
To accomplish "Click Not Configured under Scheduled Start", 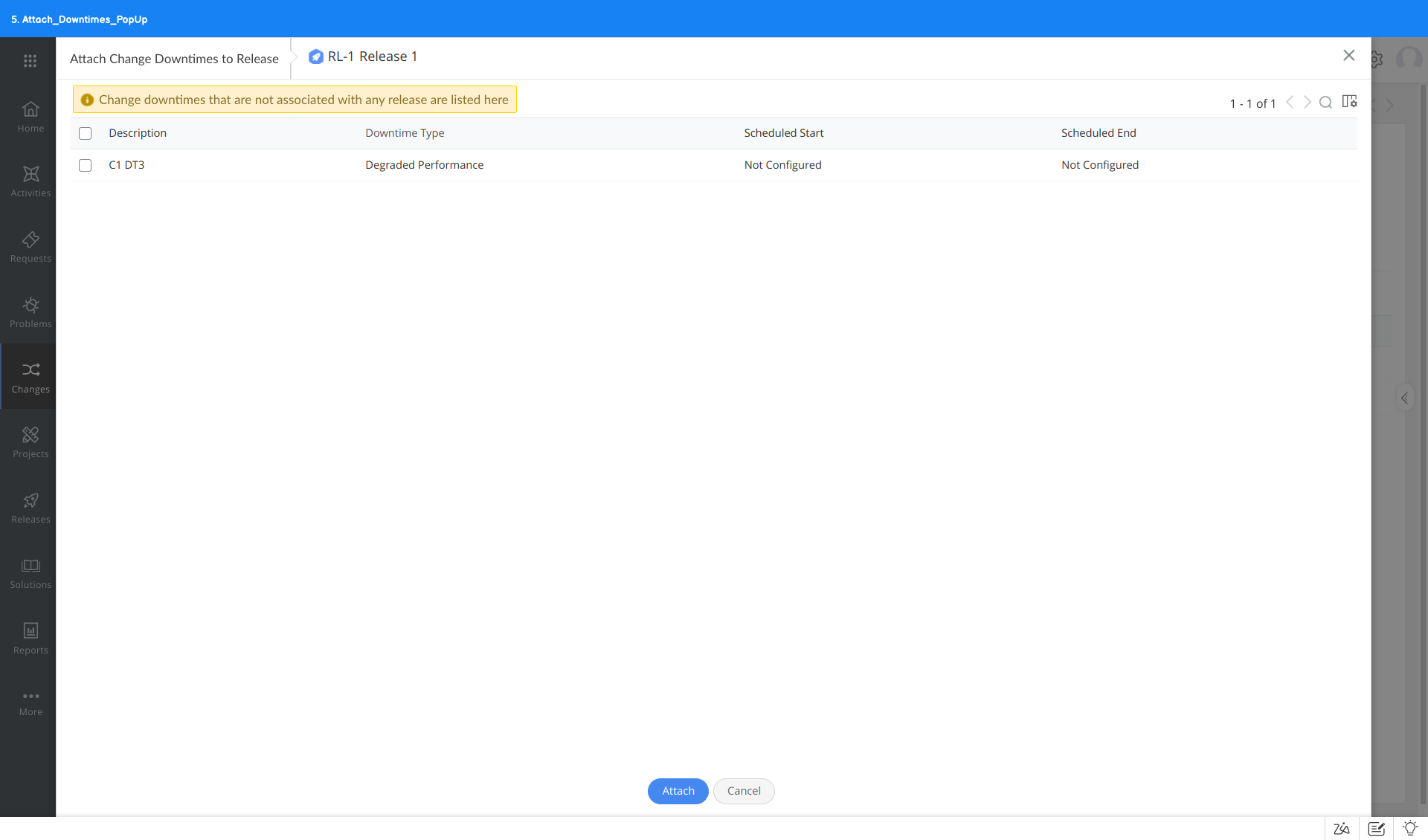I will click(782, 165).
